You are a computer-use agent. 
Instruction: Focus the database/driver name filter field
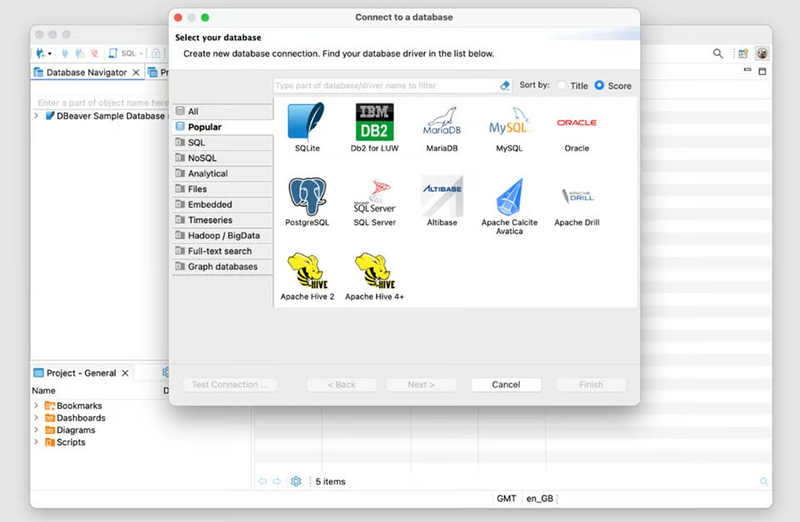tap(385, 85)
